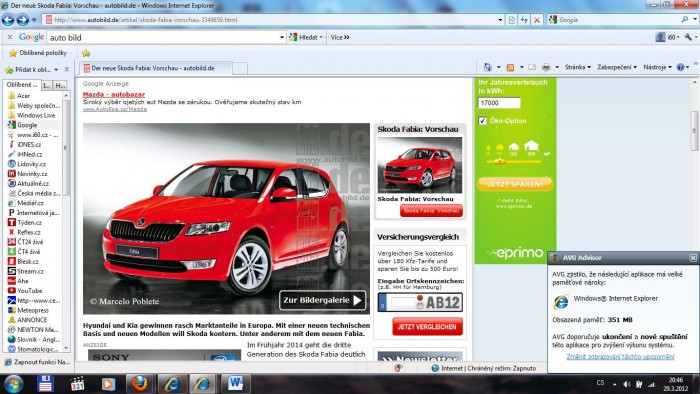Switch to the H... history tab in sidebar
This screenshot has height=394, width=700.
tap(60, 85)
